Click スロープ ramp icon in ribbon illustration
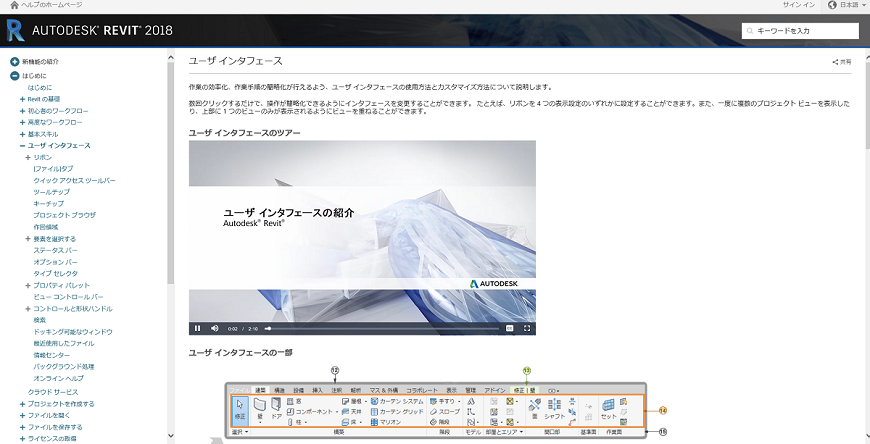Image resolution: width=870 pixels, height=444 pixels. coord(433,412)
